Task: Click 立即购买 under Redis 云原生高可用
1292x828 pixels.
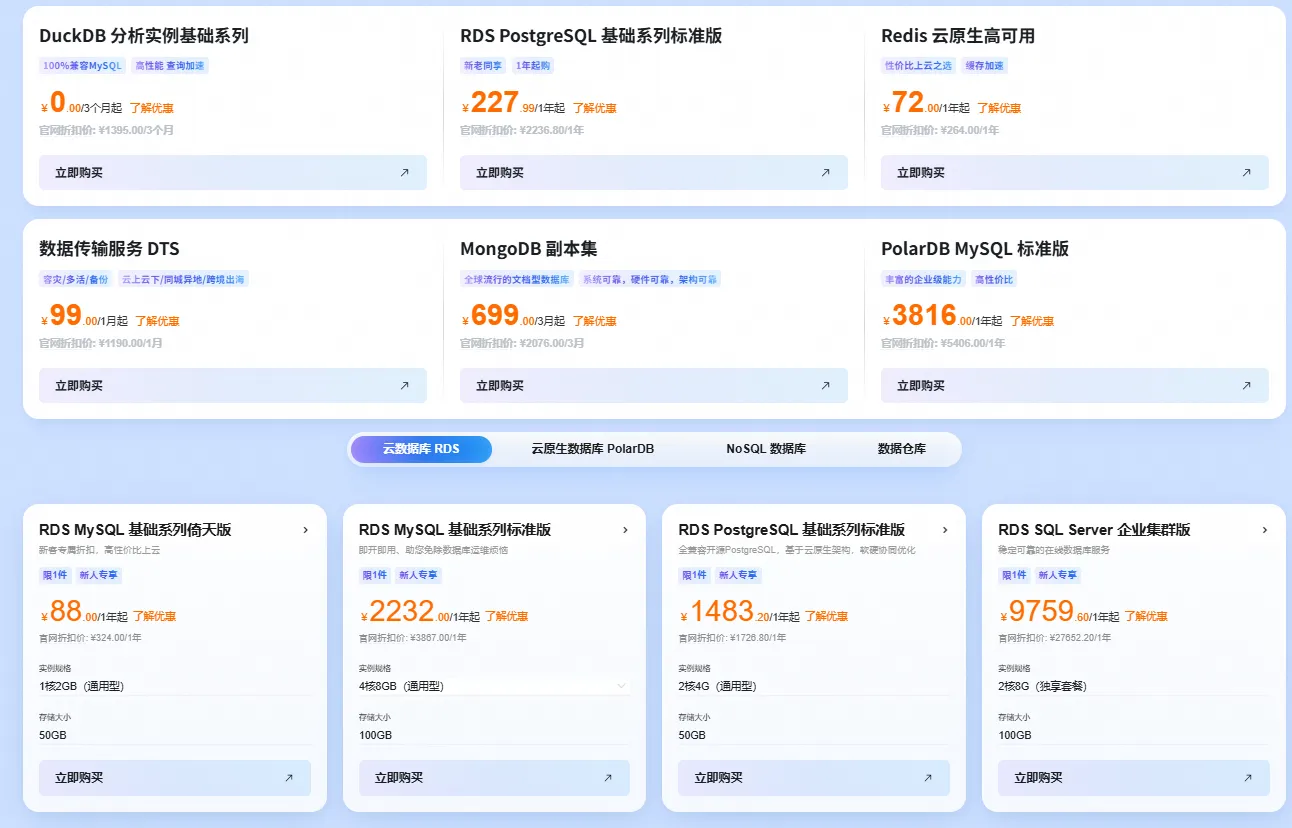Action: (1075, 172)
